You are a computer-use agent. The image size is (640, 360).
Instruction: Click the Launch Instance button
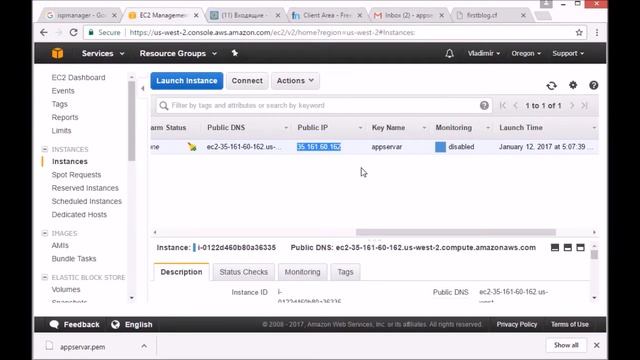187,81
